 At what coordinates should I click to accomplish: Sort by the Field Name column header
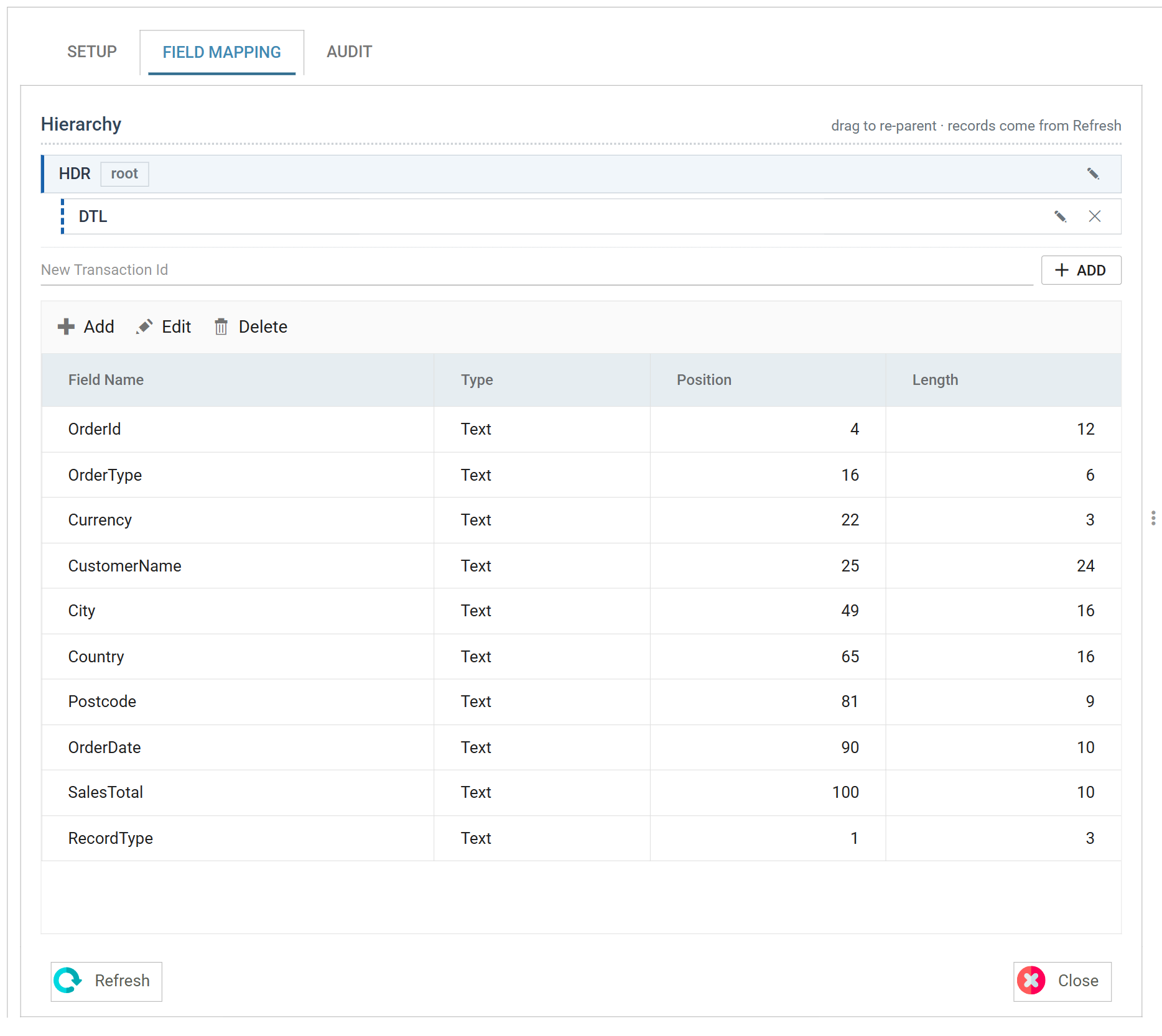[238, 380]
